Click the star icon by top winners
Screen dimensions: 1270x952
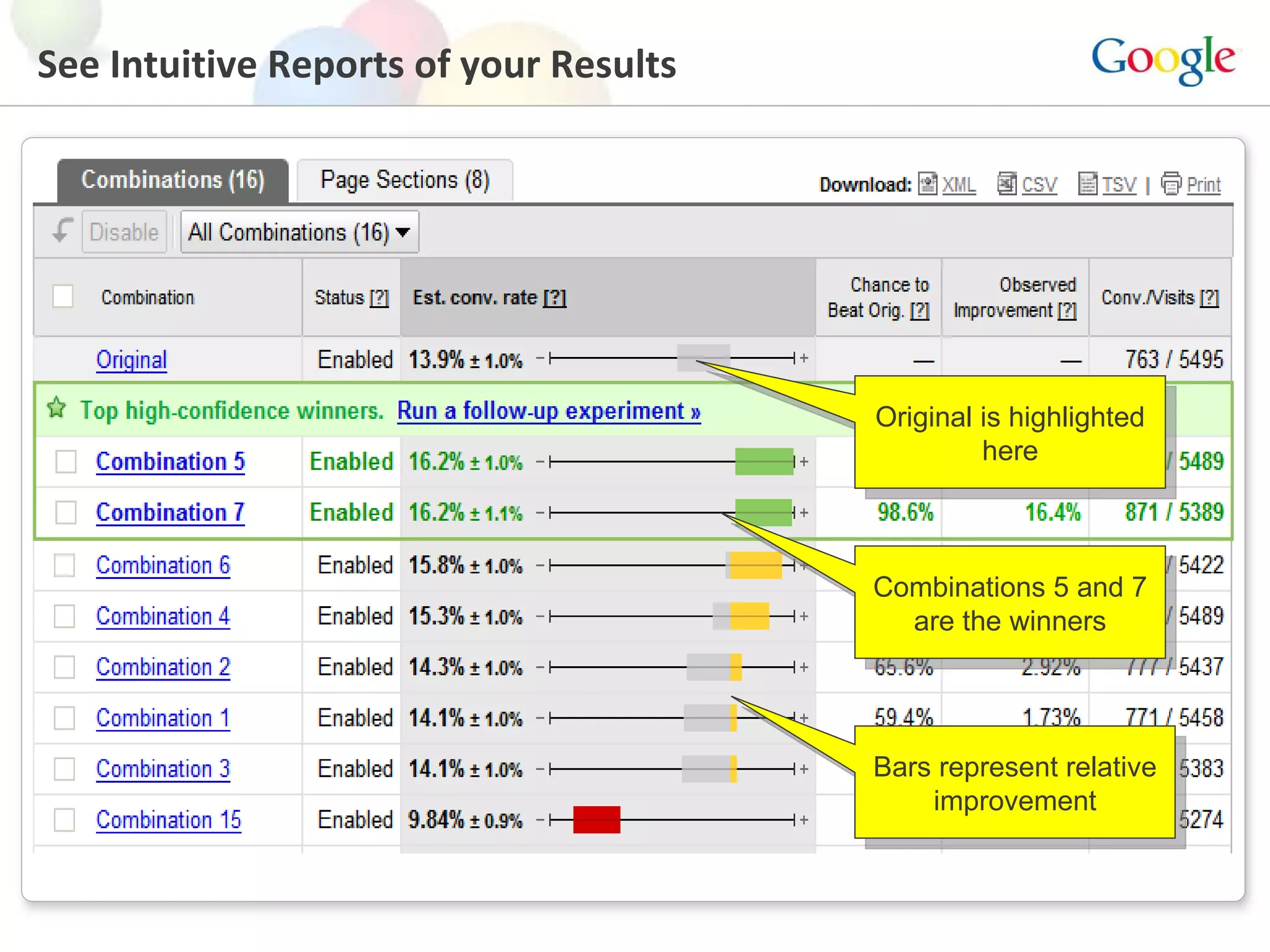pyautogui.click(x=56, y=408)
